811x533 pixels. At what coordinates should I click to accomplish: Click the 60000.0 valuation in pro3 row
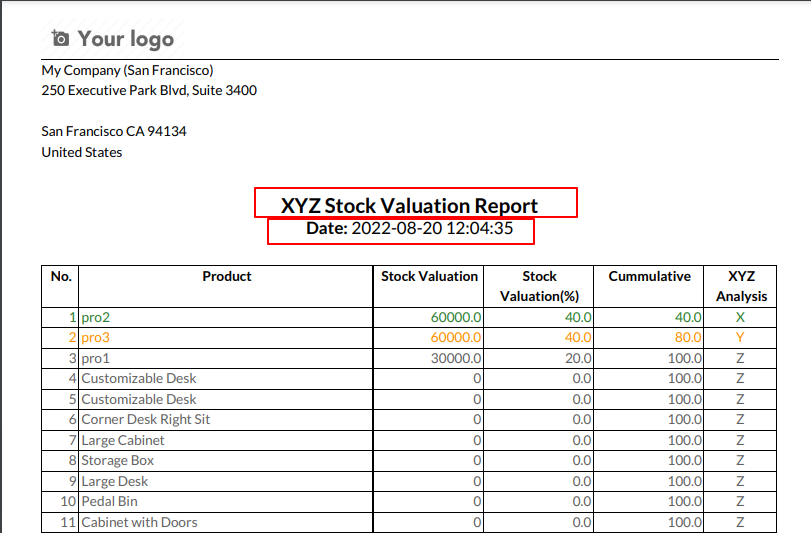pos(456,338)
